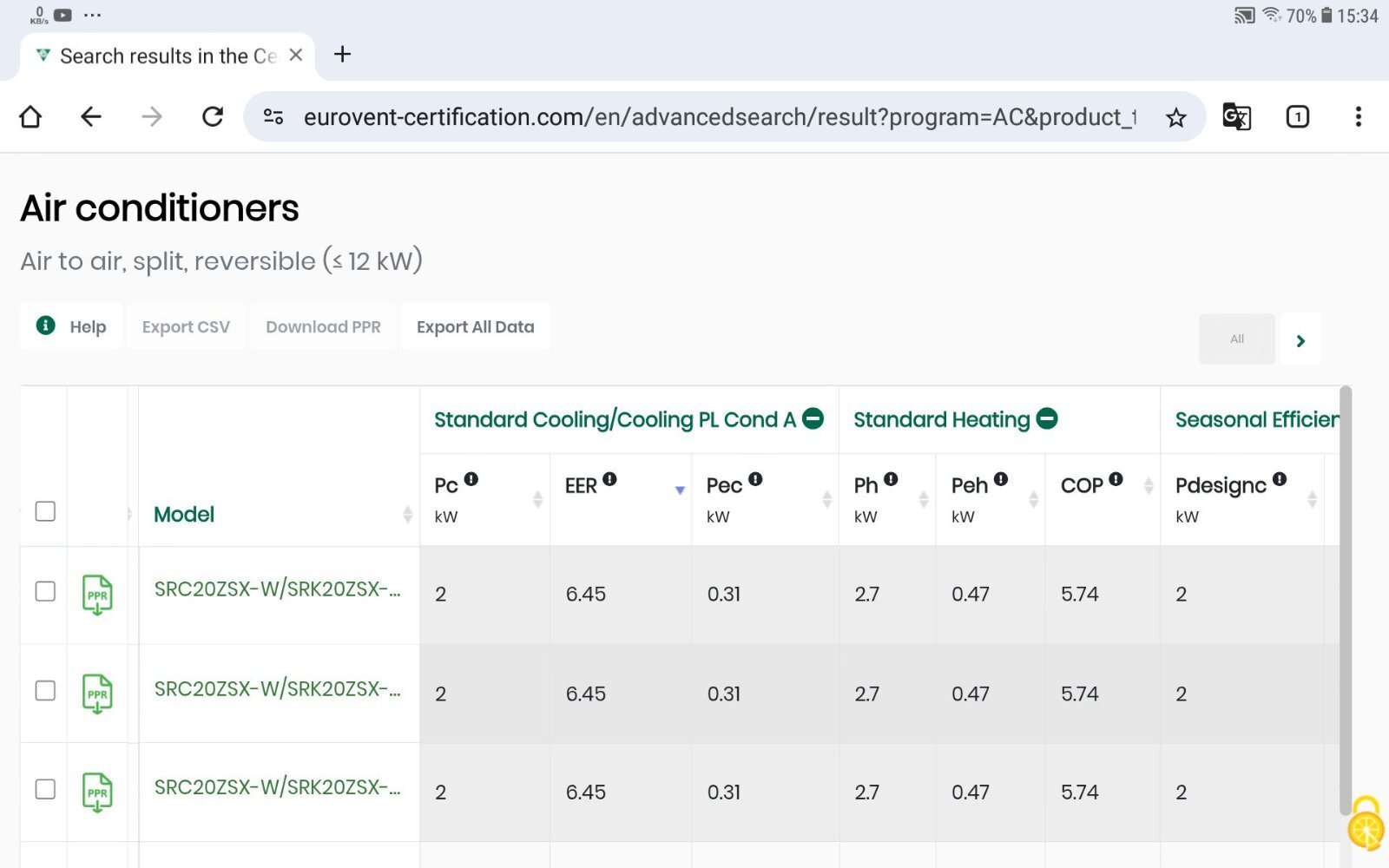Sort table by Peh column
The image size is (1389, 868).
pyautogui.click(x=1033, y=499)
